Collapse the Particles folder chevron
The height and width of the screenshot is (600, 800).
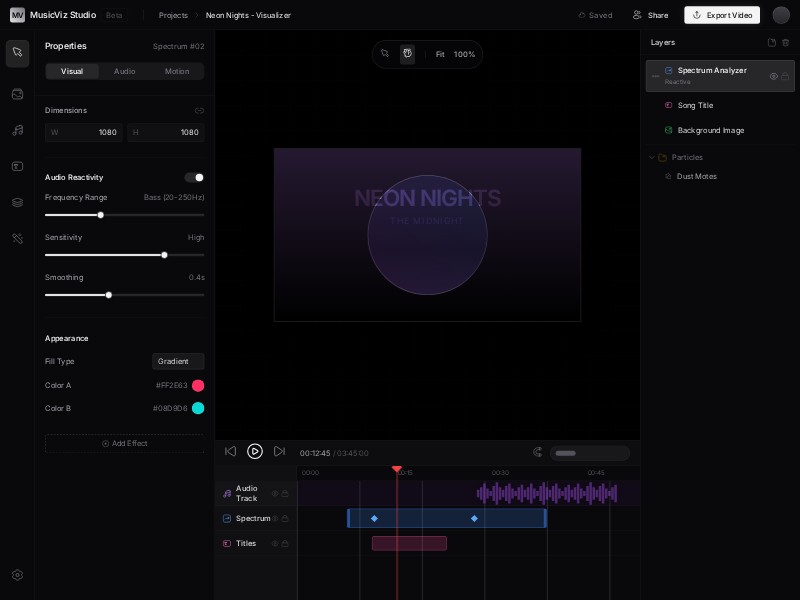pos(652,158)
